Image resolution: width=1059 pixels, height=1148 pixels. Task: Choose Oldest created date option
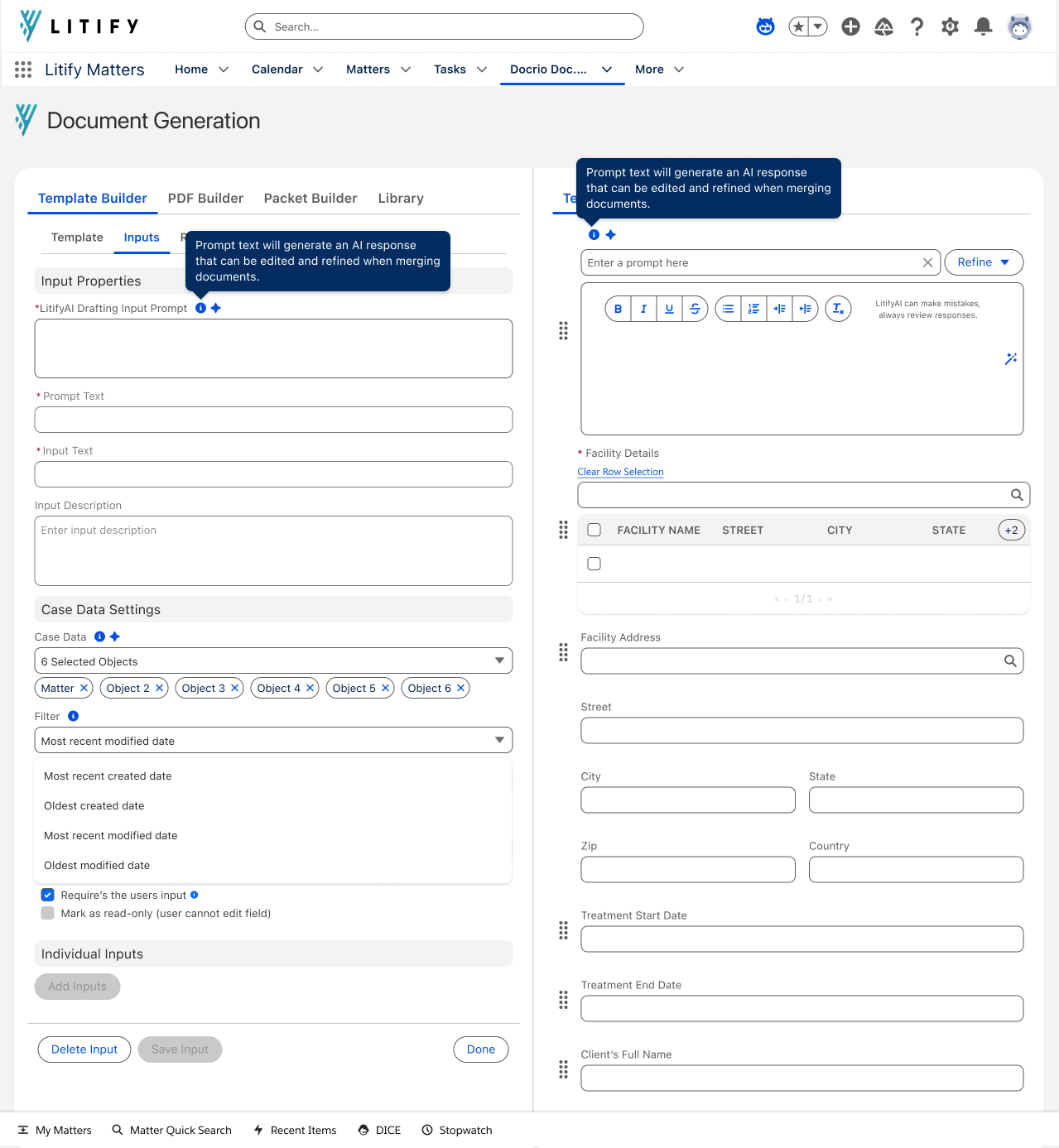tap(273, 806)
